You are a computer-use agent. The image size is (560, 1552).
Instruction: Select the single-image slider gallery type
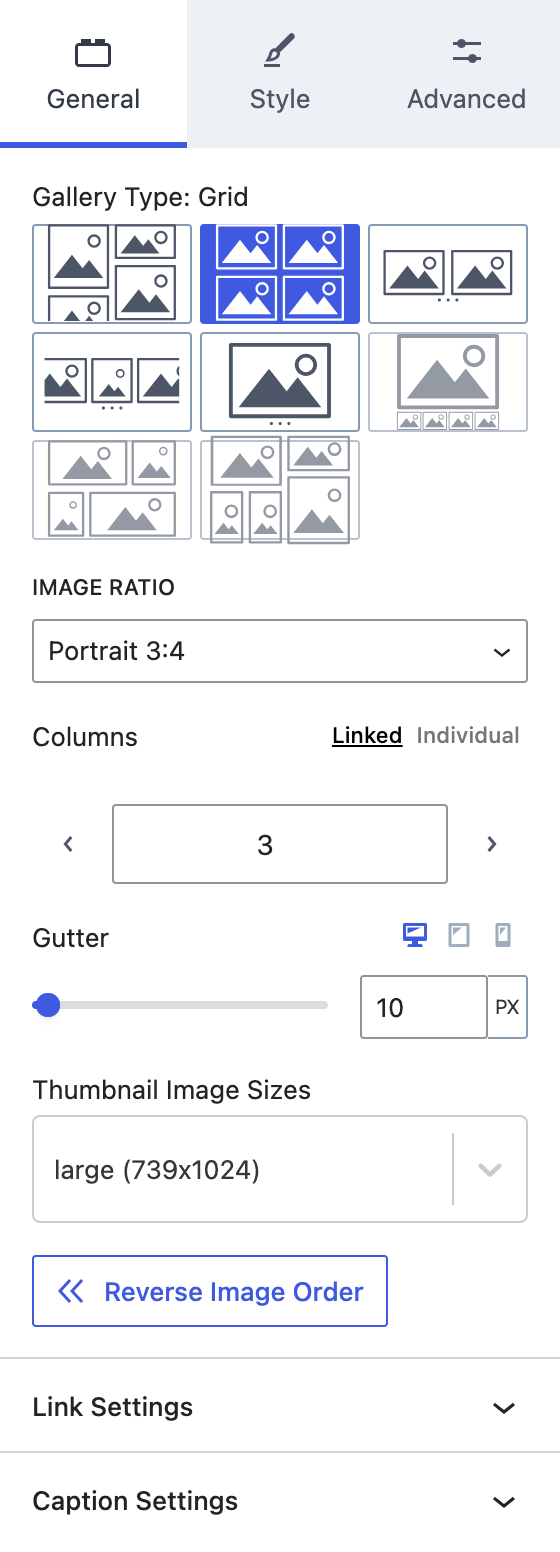[280, 382]
